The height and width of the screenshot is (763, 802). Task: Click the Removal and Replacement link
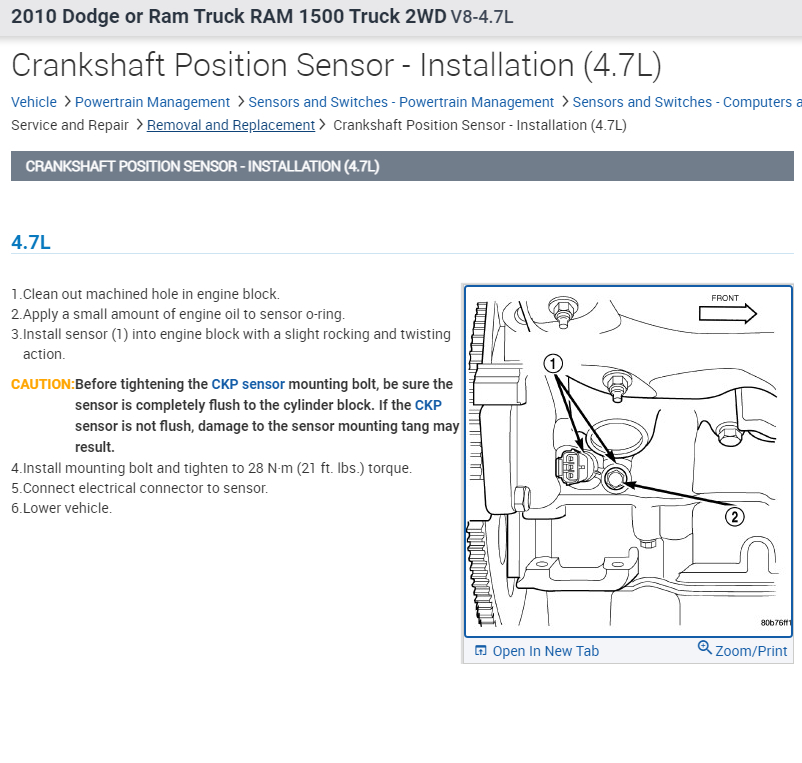231,125
